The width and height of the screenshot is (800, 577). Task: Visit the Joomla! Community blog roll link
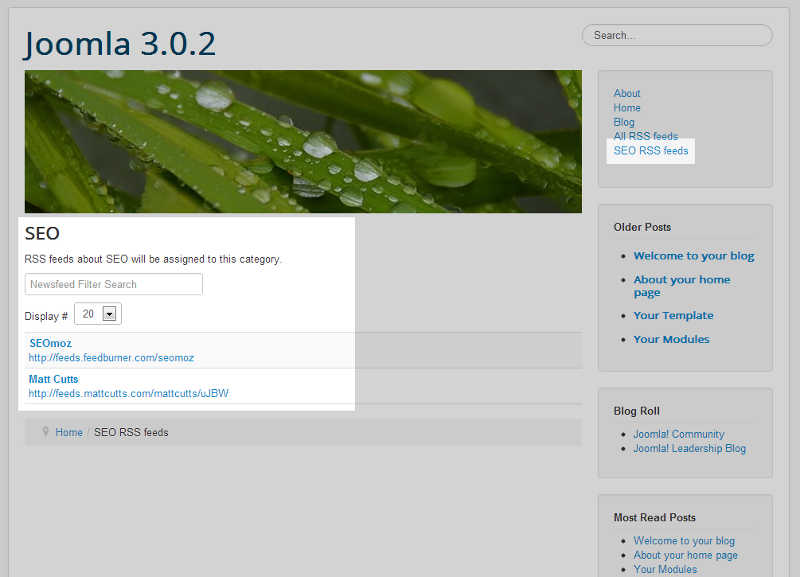(x=679, y=434)
